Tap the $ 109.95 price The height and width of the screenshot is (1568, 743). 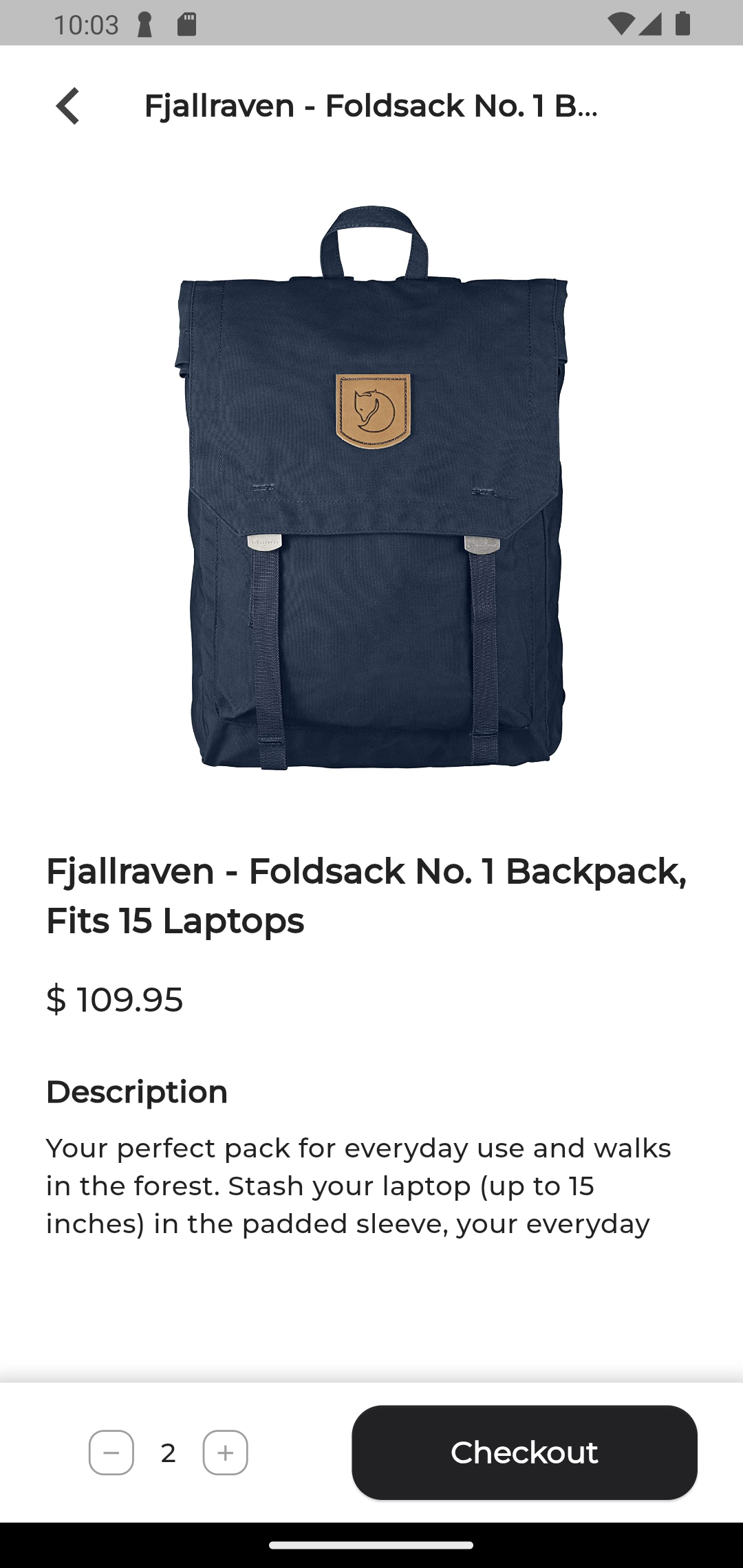(114, 999)
